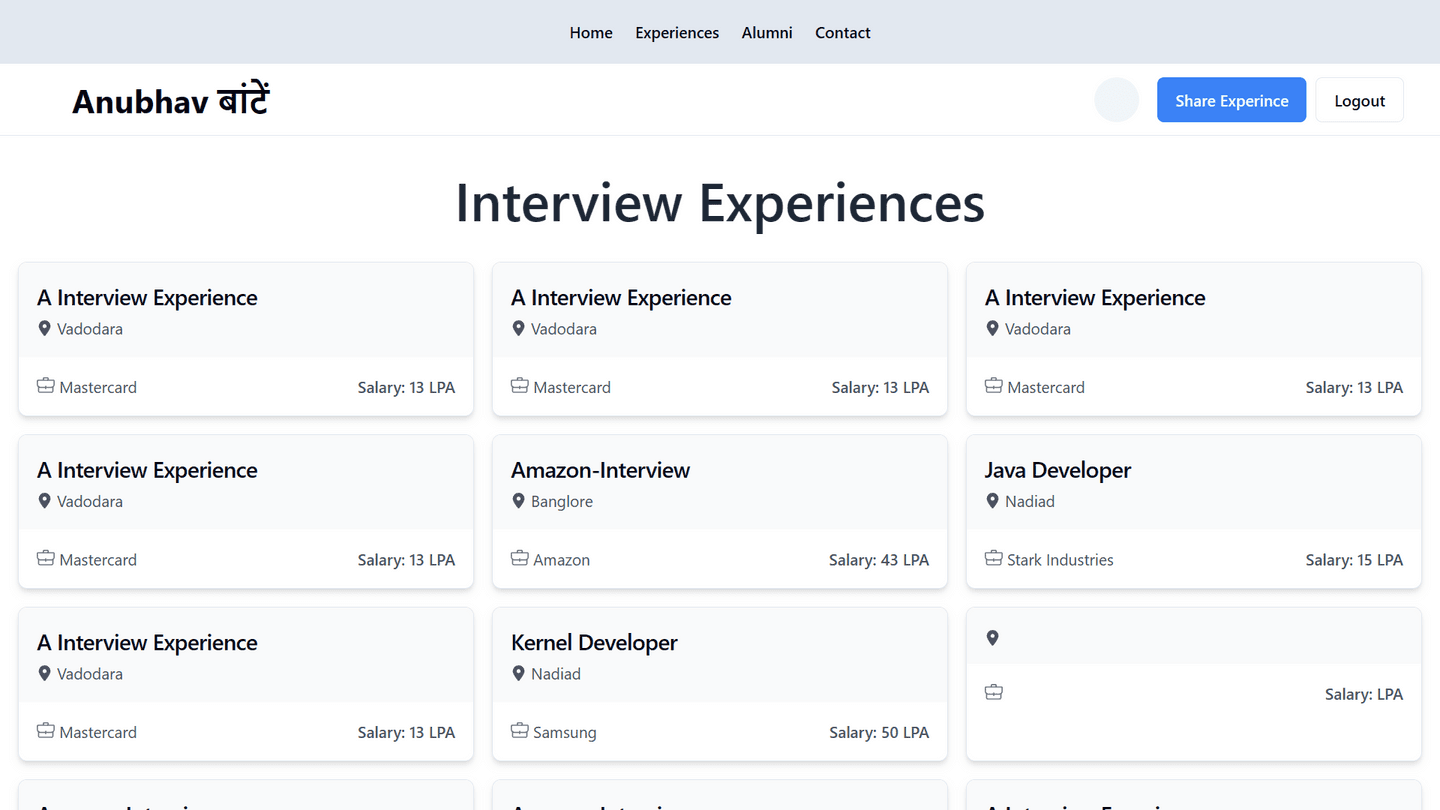
Task: Click the Logout button
Action: point(1359,100)
